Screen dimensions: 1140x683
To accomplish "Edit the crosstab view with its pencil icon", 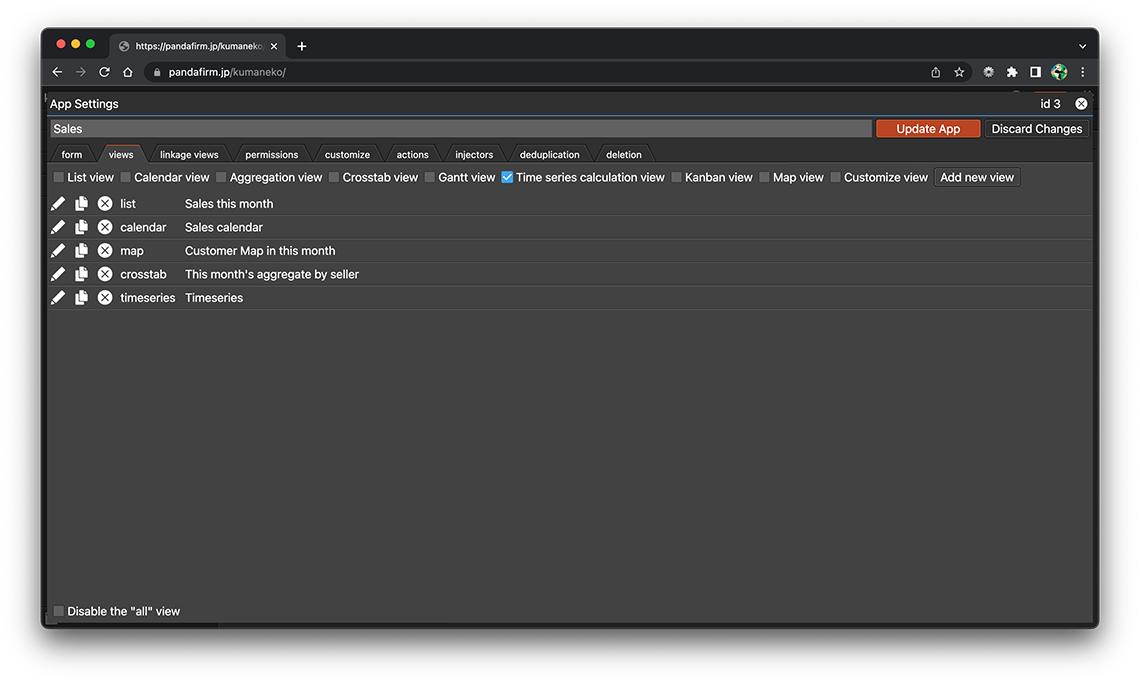I will click(58, 274).
